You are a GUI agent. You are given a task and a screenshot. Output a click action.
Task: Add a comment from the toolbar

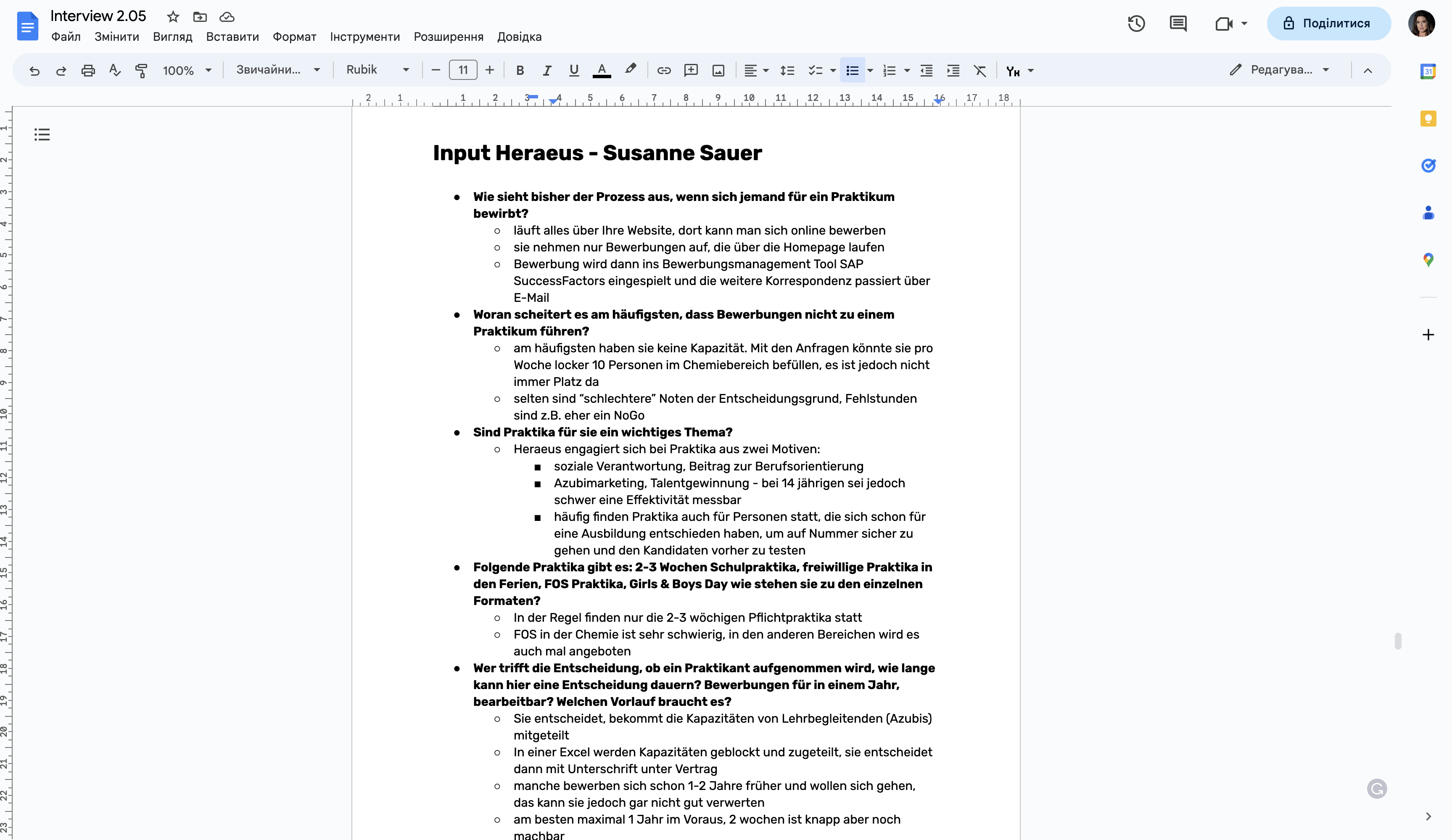pos(691,70)
